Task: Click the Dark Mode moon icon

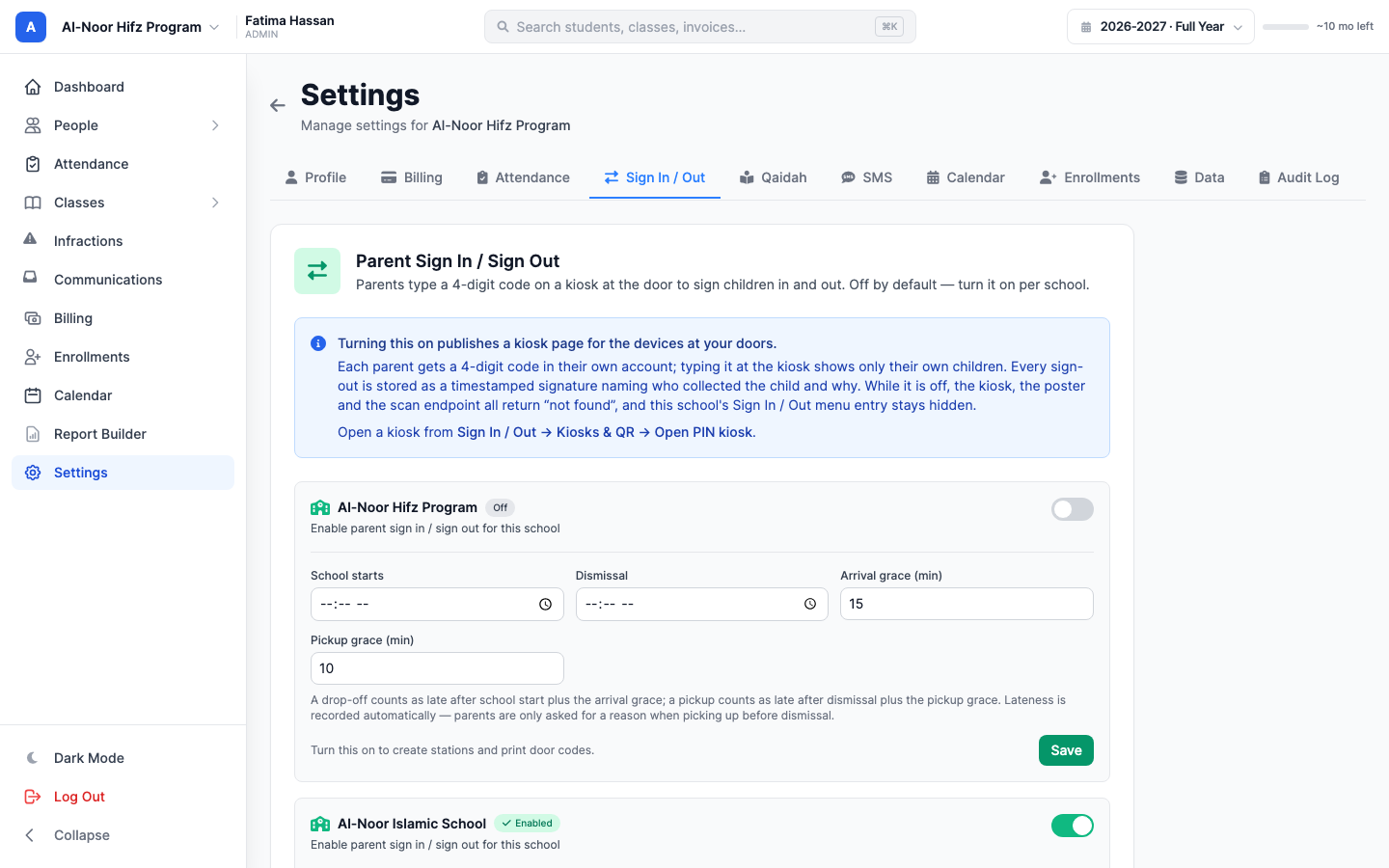Action: tap(33, 758)
